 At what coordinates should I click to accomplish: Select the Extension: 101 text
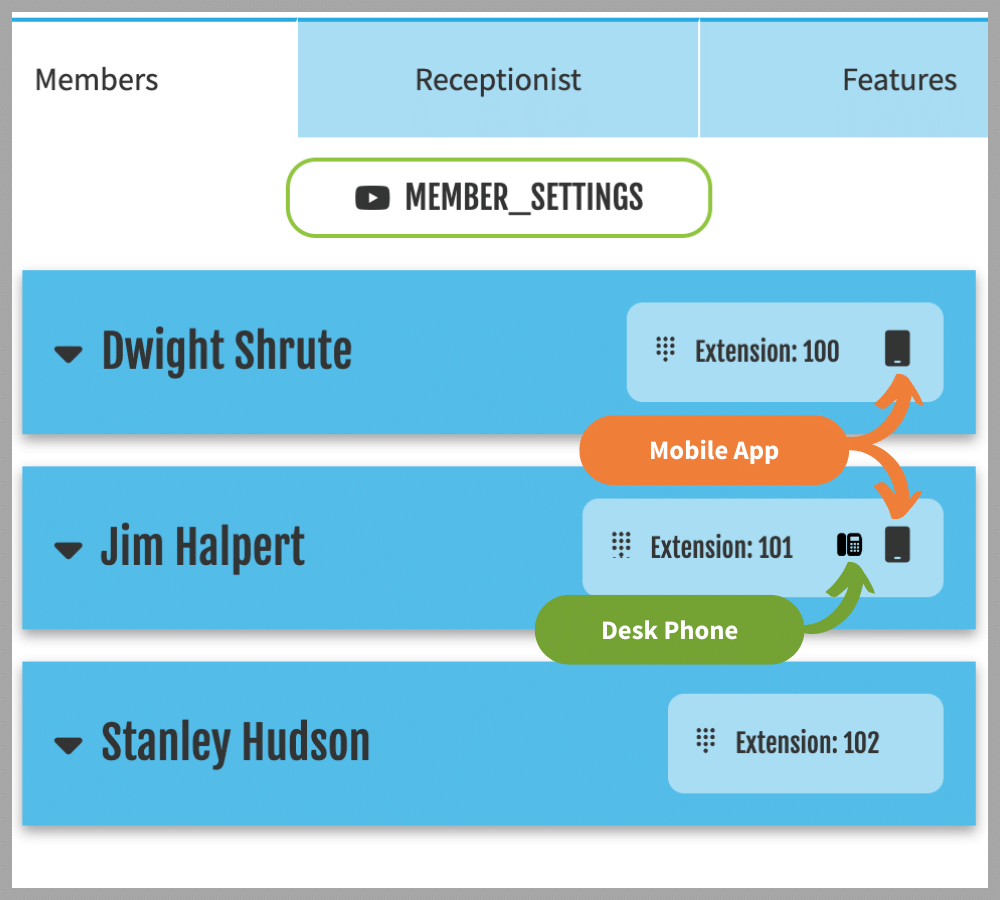coord(721,547)
